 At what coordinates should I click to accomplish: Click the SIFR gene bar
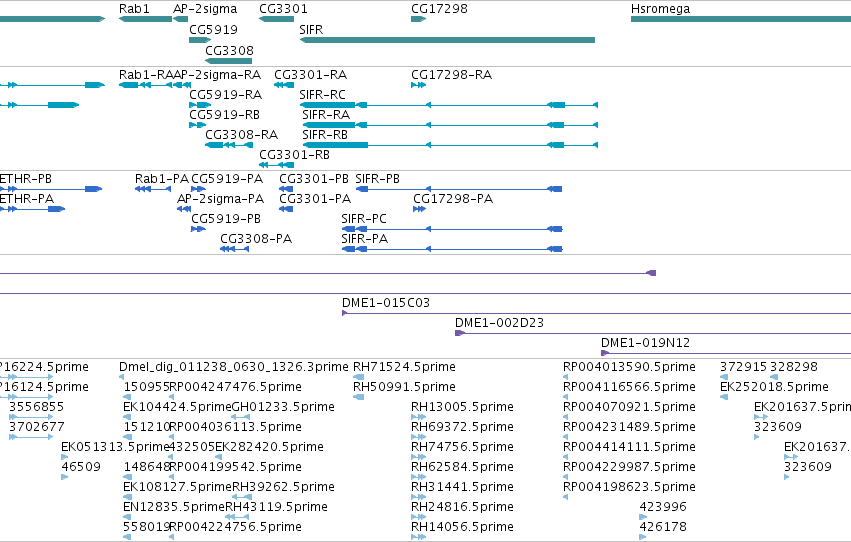point(447,40)
